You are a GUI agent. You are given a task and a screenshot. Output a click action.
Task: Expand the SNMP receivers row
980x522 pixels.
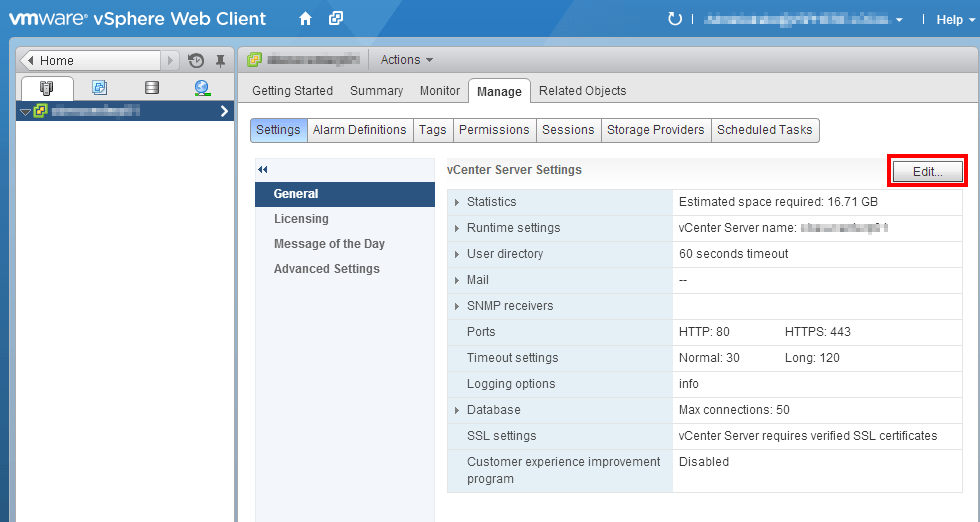click(x=457, y=306)
